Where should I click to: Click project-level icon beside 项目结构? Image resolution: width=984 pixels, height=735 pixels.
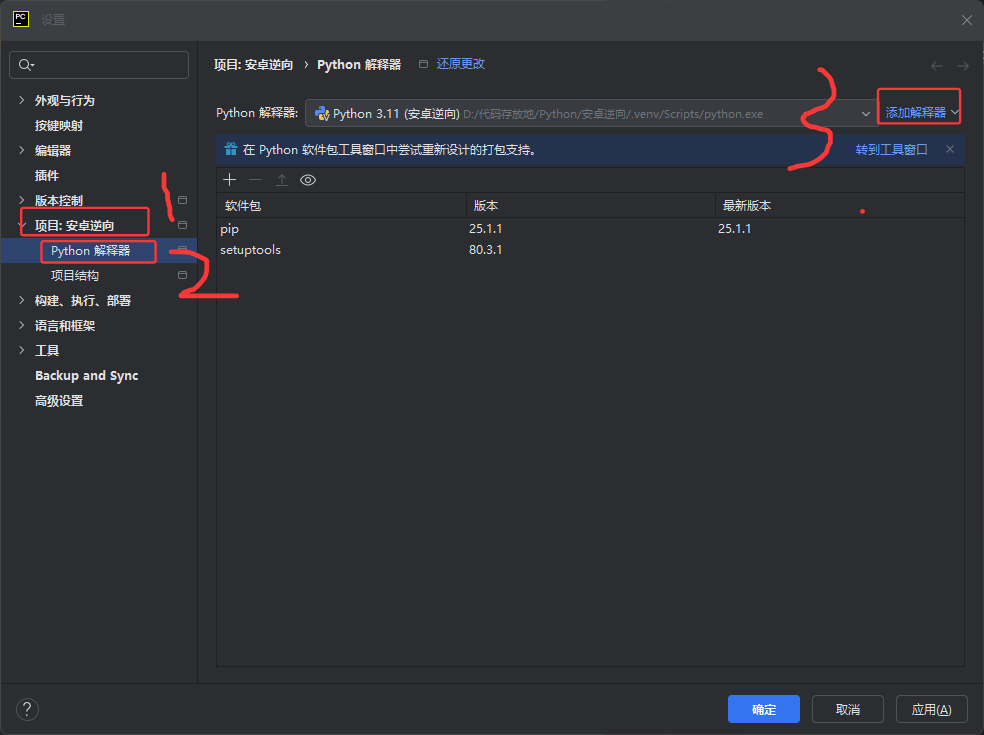pos(183,275)
